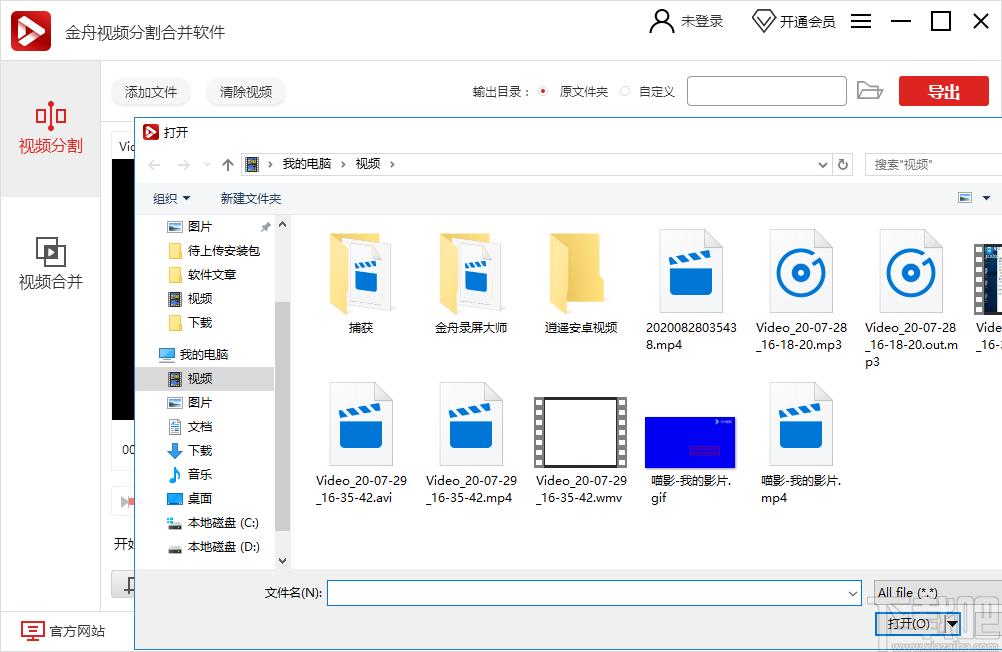Select Video_20-07-28_16-18-20.out.mp3 file
1002x652 pixels.
tap(911, 299)
